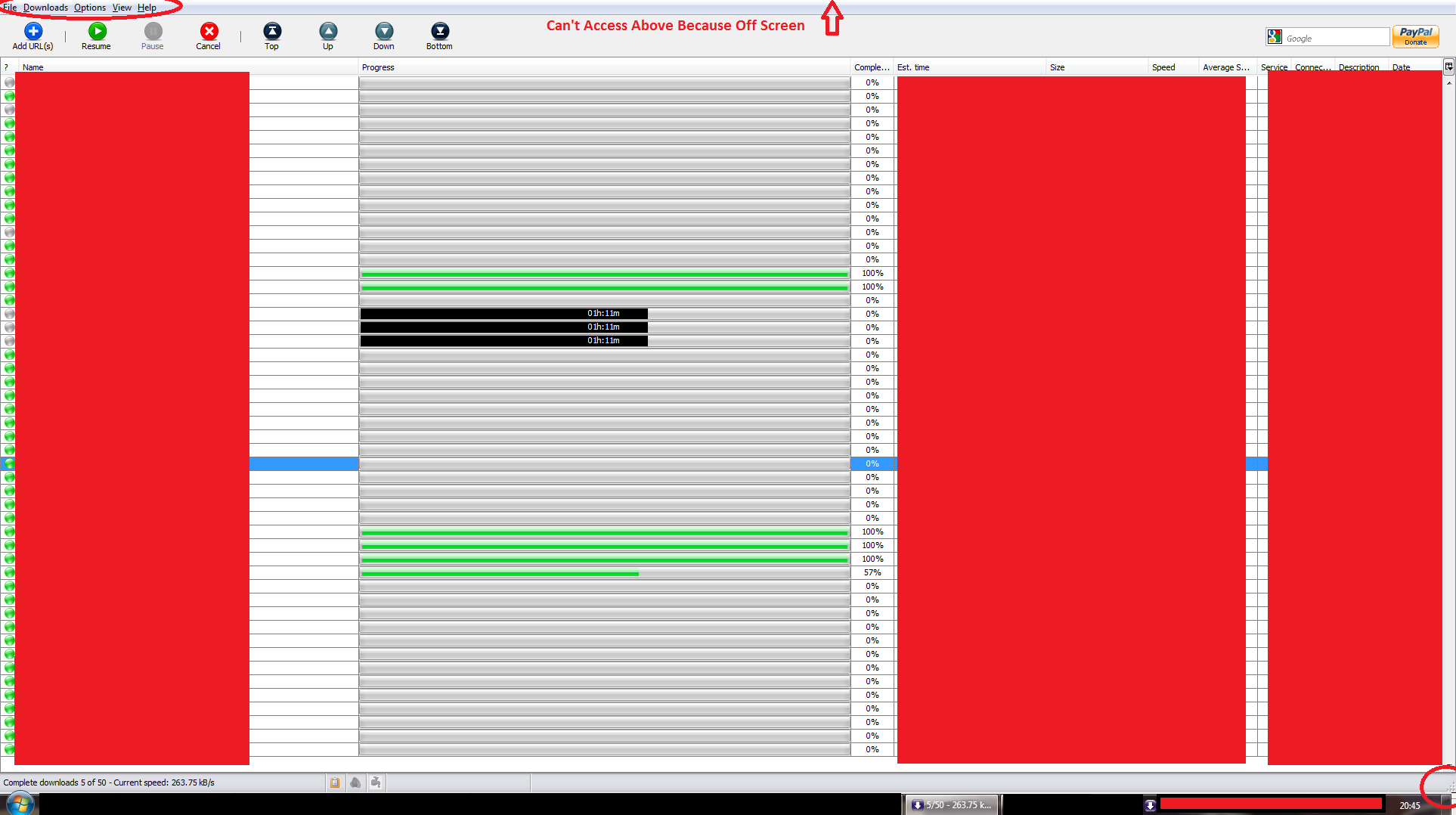Click the red Cancel icon
Screen dimensions: 1456x815
point(209,32)
